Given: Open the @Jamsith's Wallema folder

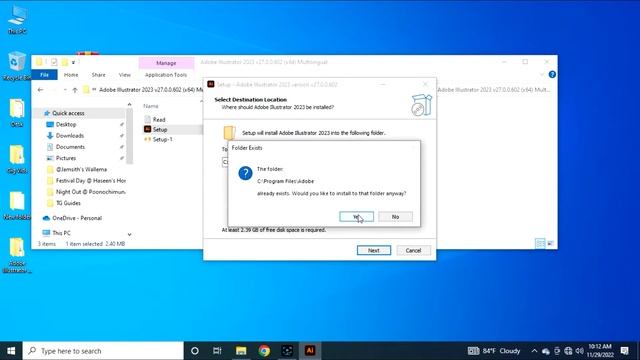Looking at the screenshot, I should point(81,169).
